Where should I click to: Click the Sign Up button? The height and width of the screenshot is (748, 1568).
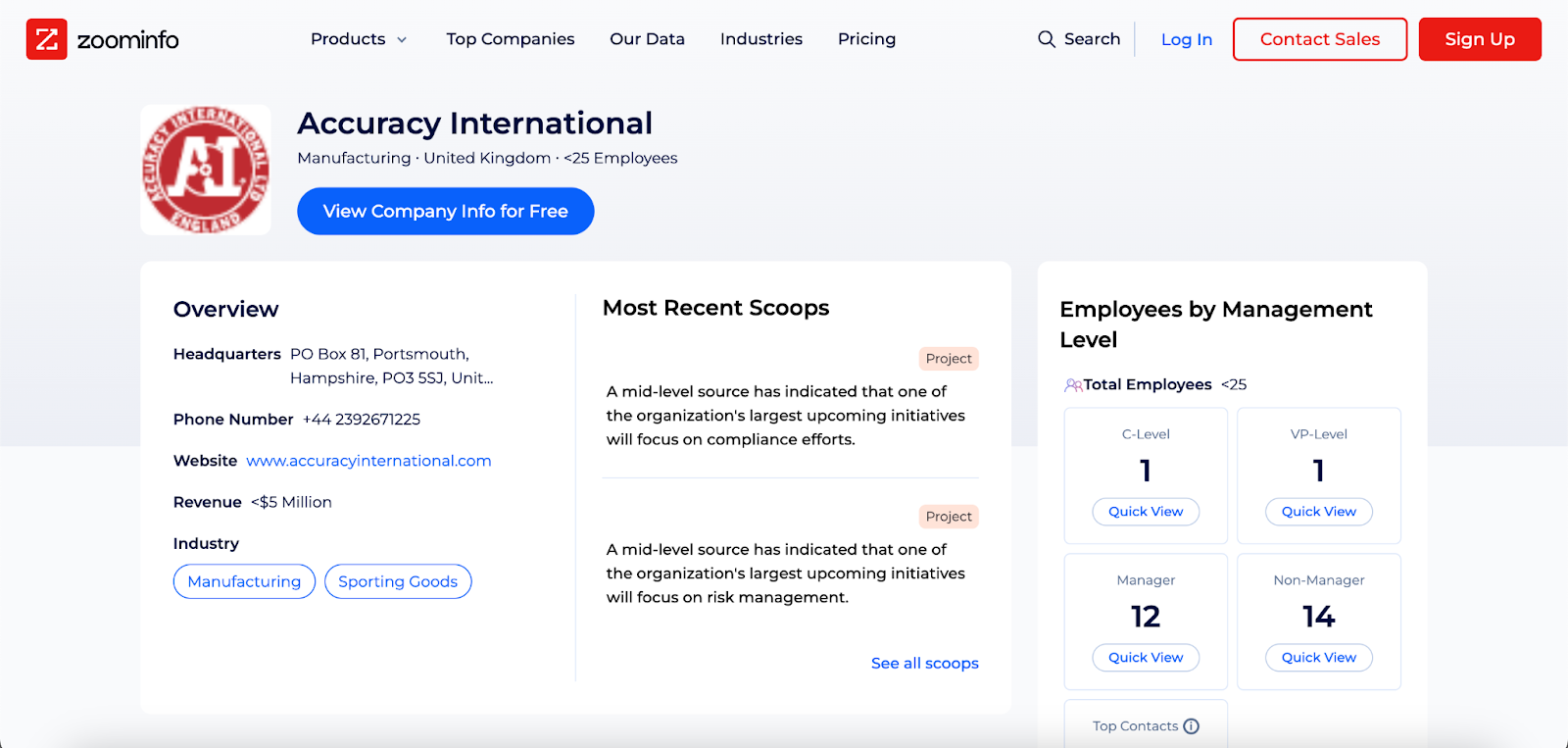tap(1480, 39)
